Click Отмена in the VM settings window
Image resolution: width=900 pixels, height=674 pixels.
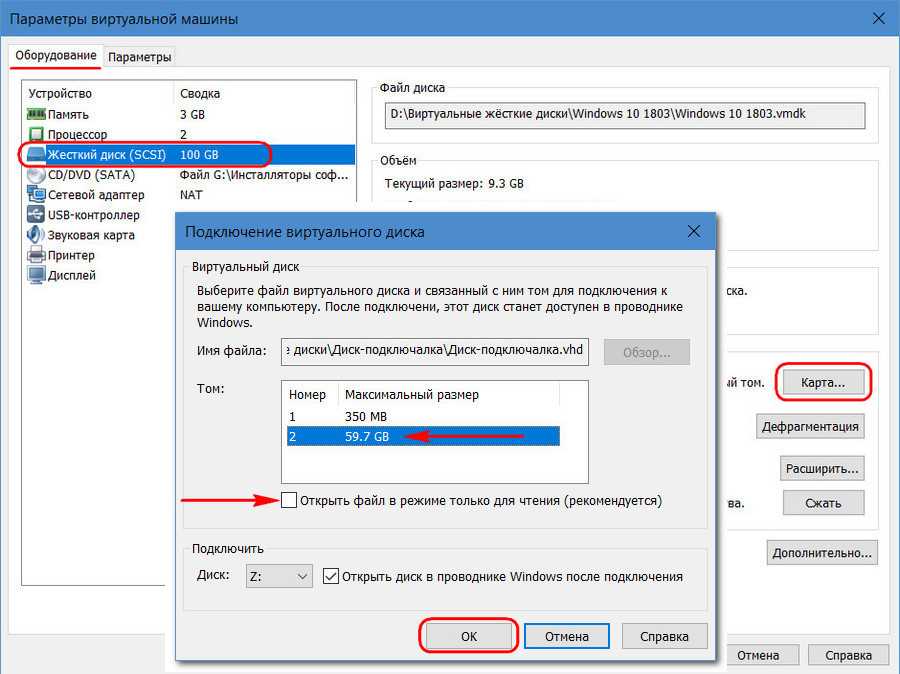758,655
